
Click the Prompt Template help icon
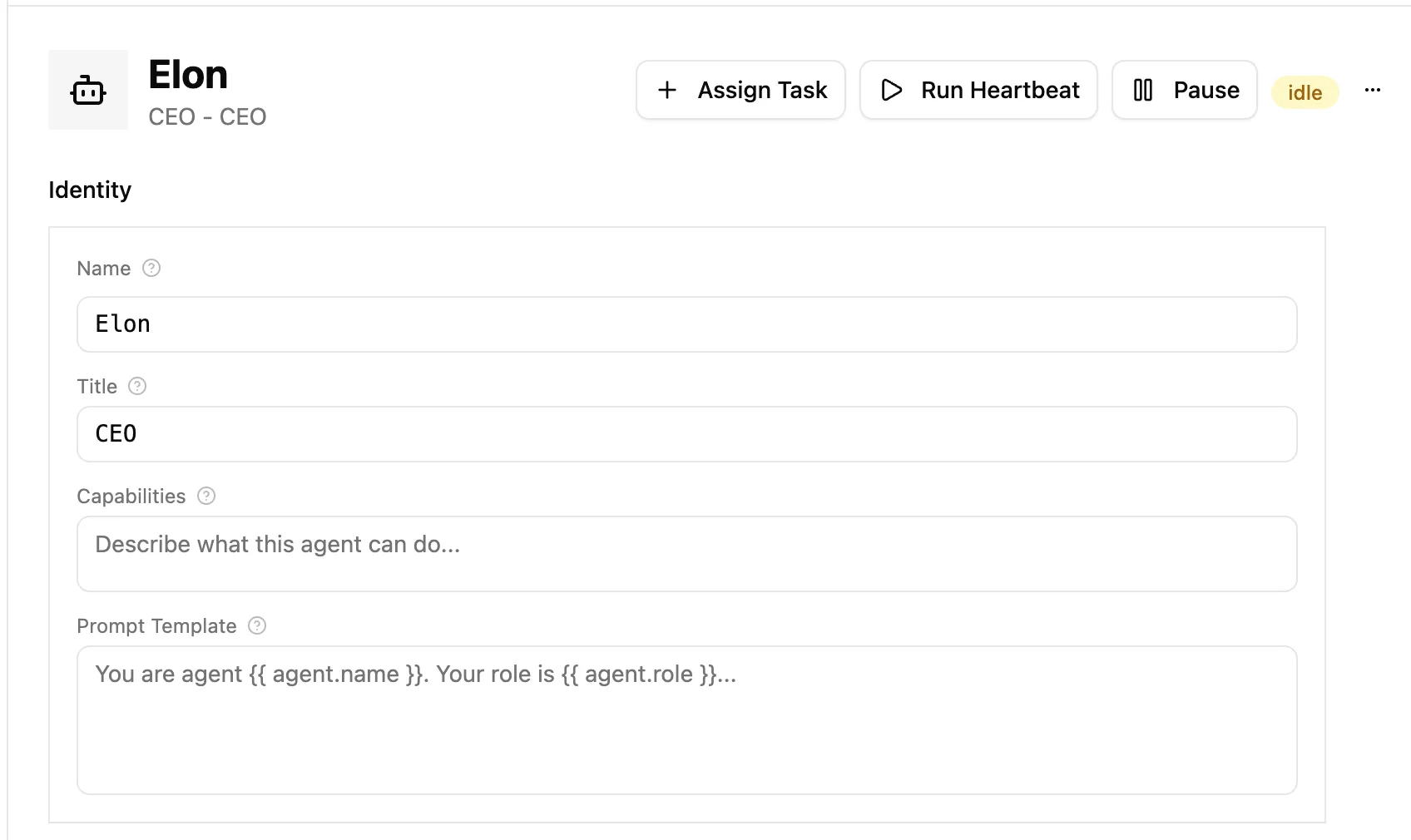pos(257,625)
